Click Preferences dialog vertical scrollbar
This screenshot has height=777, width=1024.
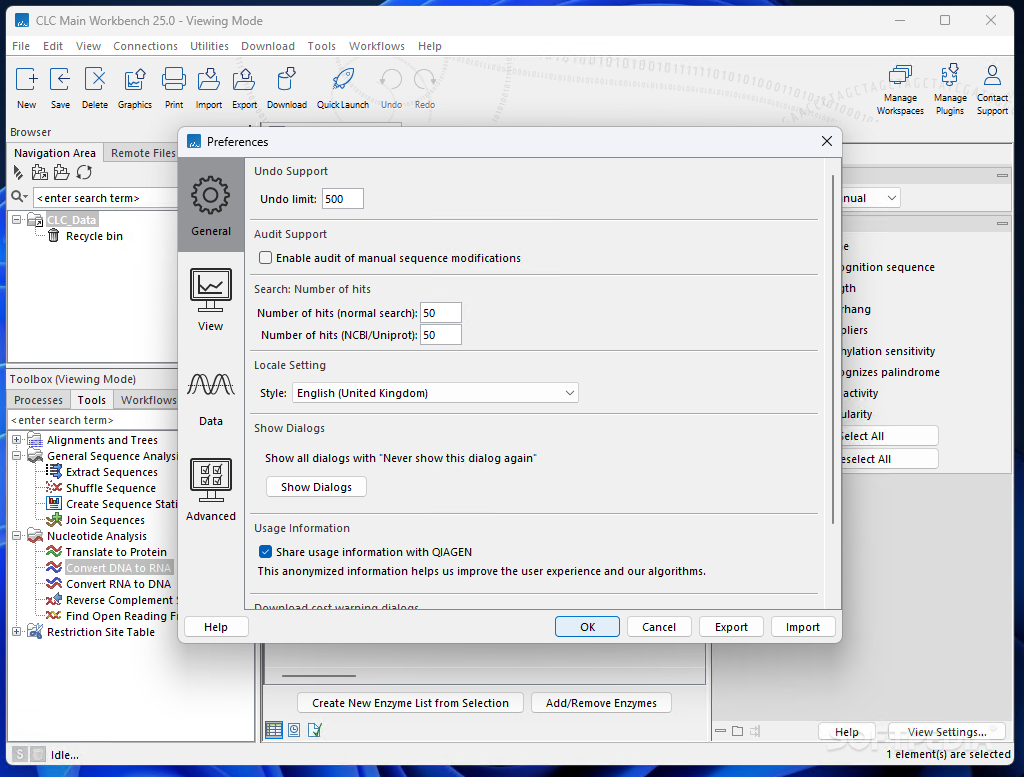coord(833,349)
